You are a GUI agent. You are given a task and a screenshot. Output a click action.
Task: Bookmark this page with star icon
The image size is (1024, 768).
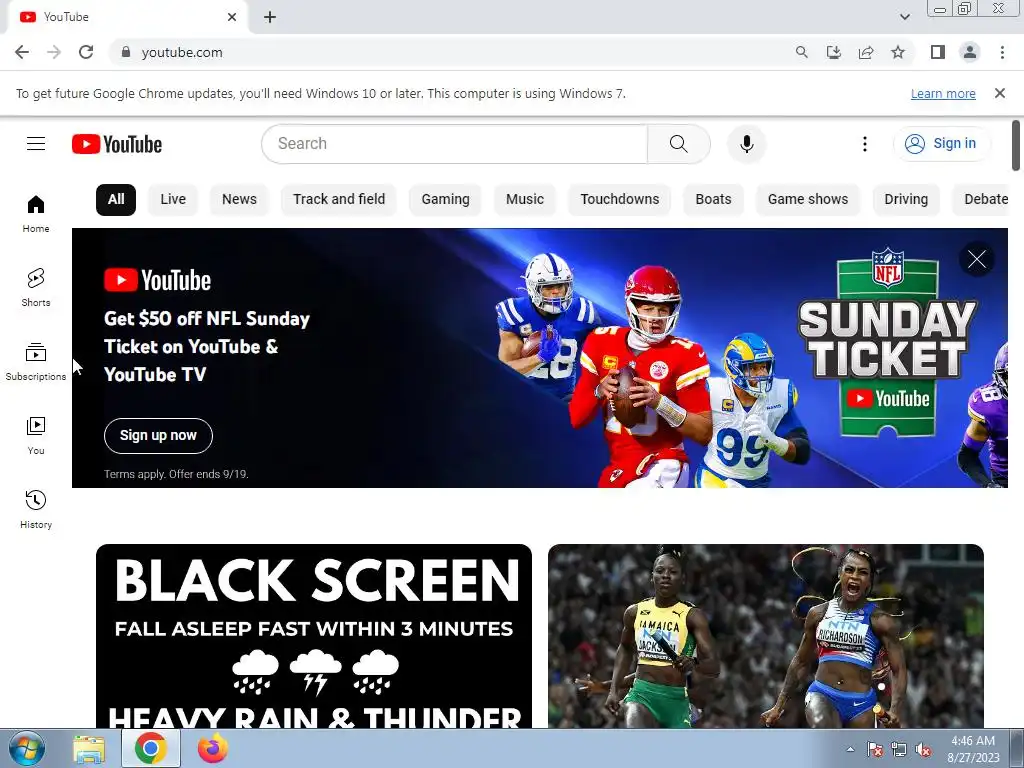898,52
